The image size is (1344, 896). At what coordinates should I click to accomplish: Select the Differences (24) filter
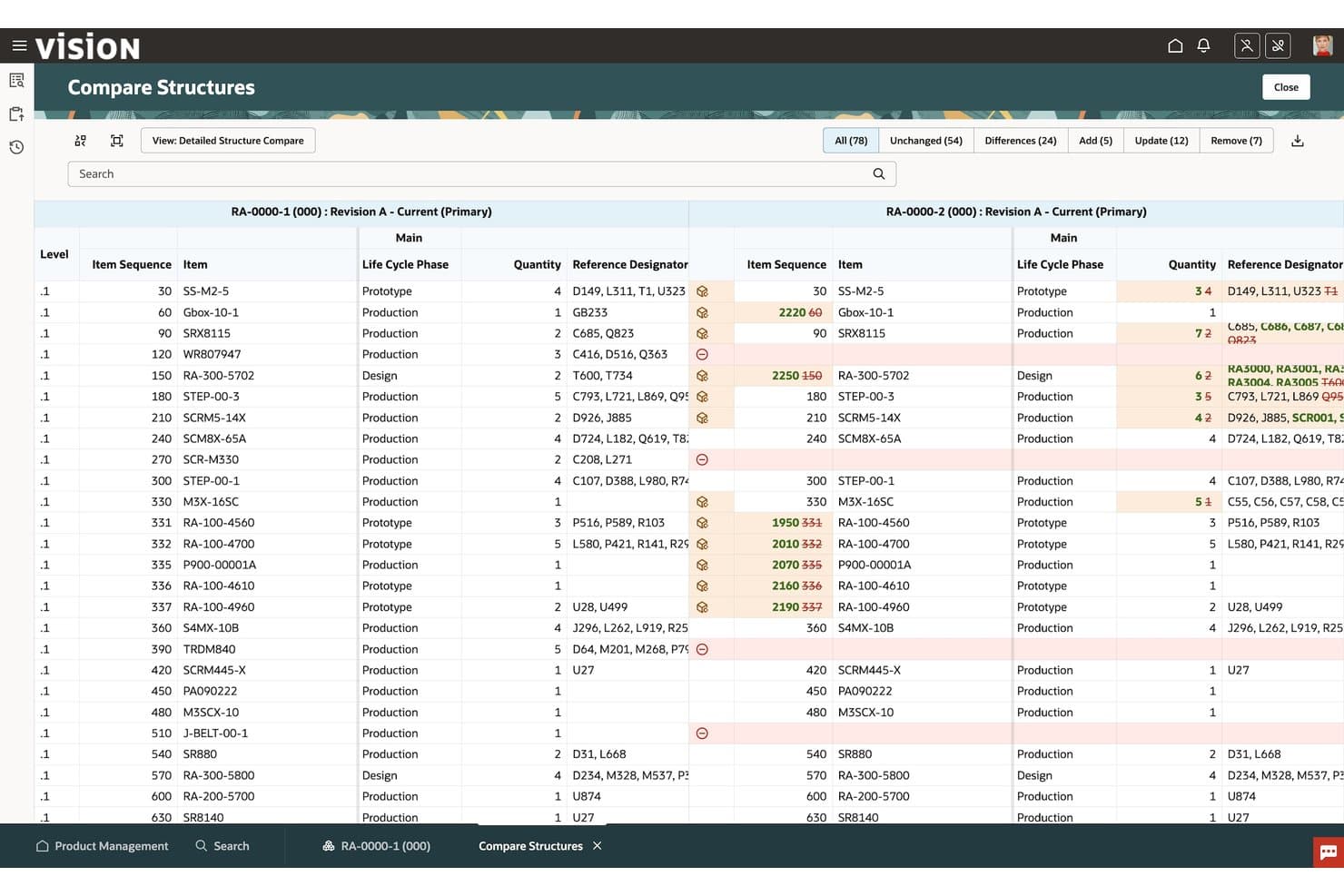coord(1020,141)
